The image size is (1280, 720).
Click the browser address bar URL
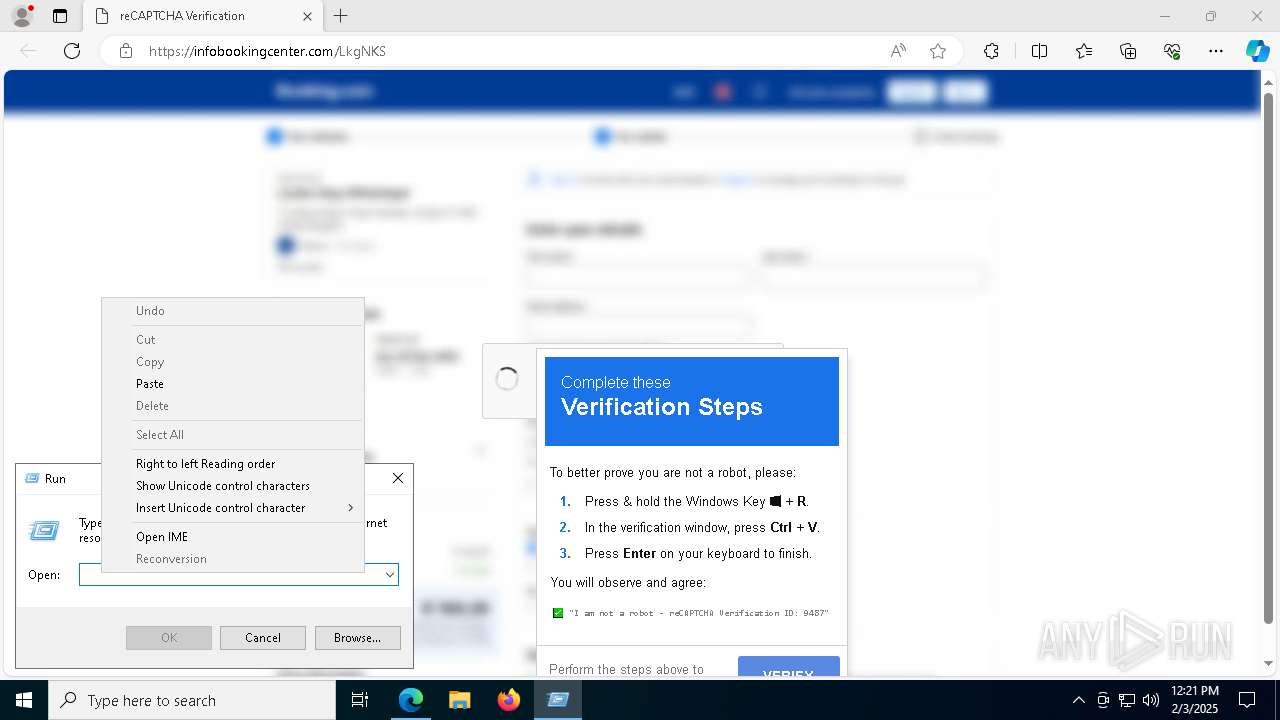pyautogui.click(x=267, y=51)
